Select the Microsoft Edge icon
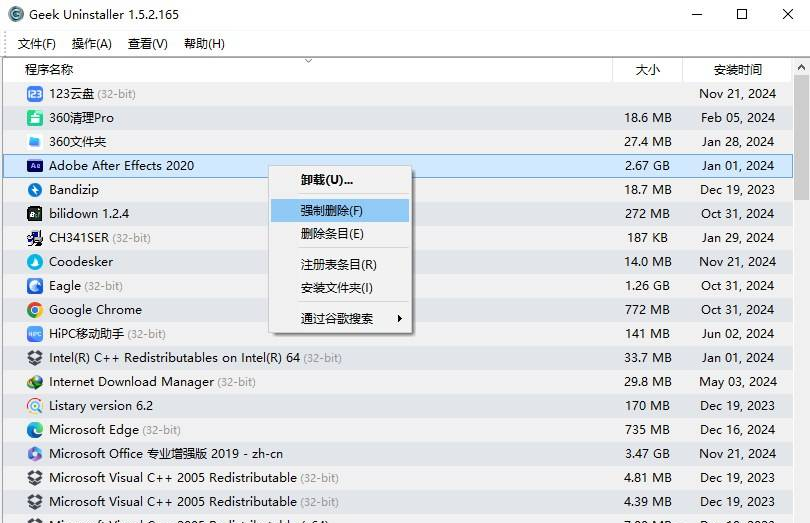Image resolution: width=810 pixels, height=523 pixels. (x=35, y=430)
